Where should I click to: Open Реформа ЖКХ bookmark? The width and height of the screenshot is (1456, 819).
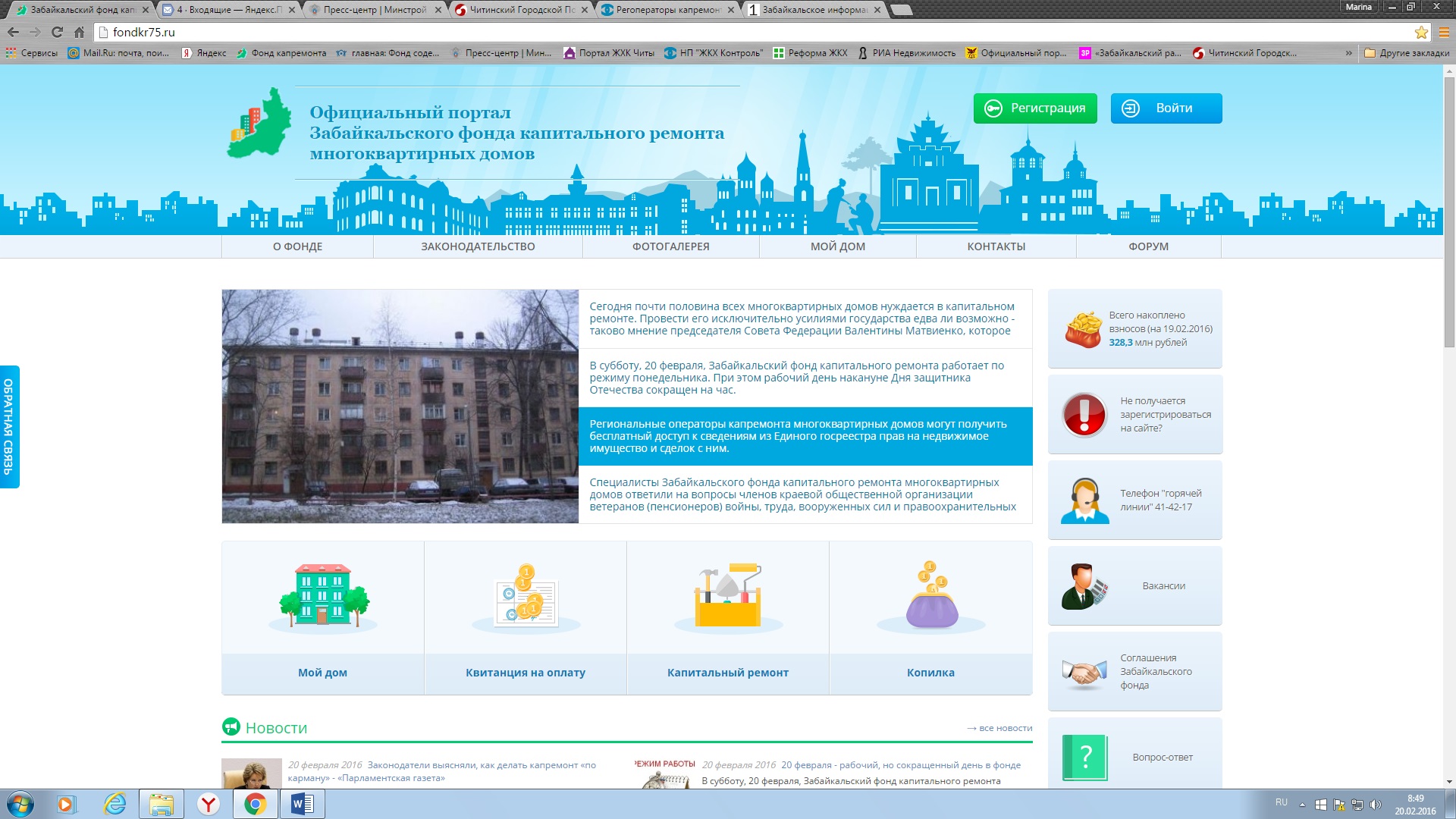click(x=810, y=53)
